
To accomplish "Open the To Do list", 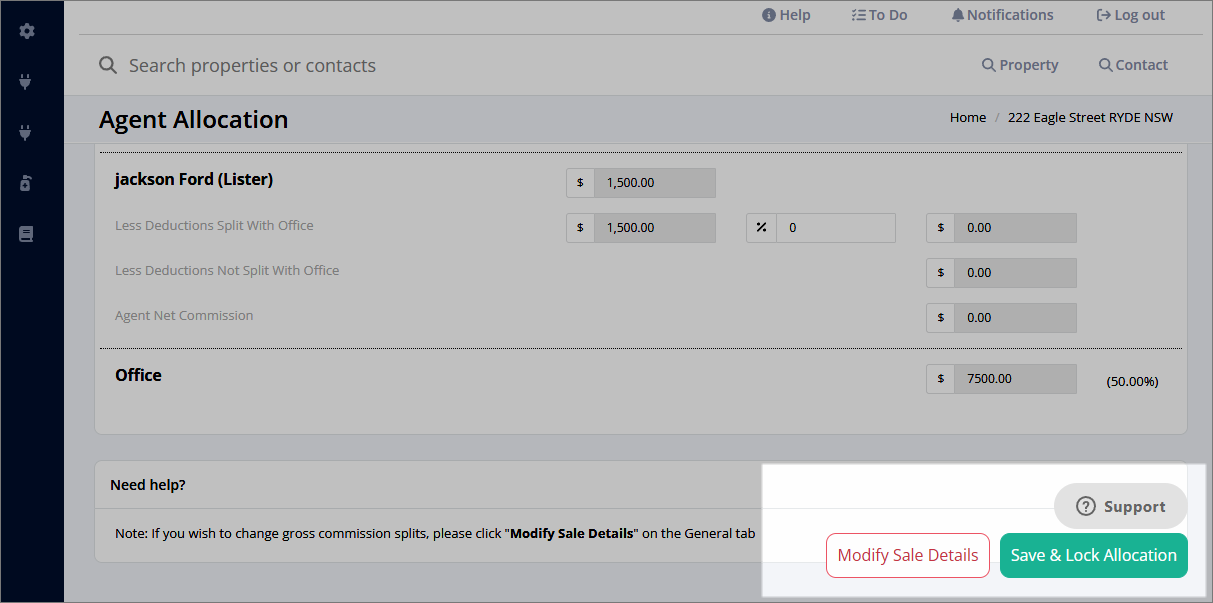I will 879,15.
